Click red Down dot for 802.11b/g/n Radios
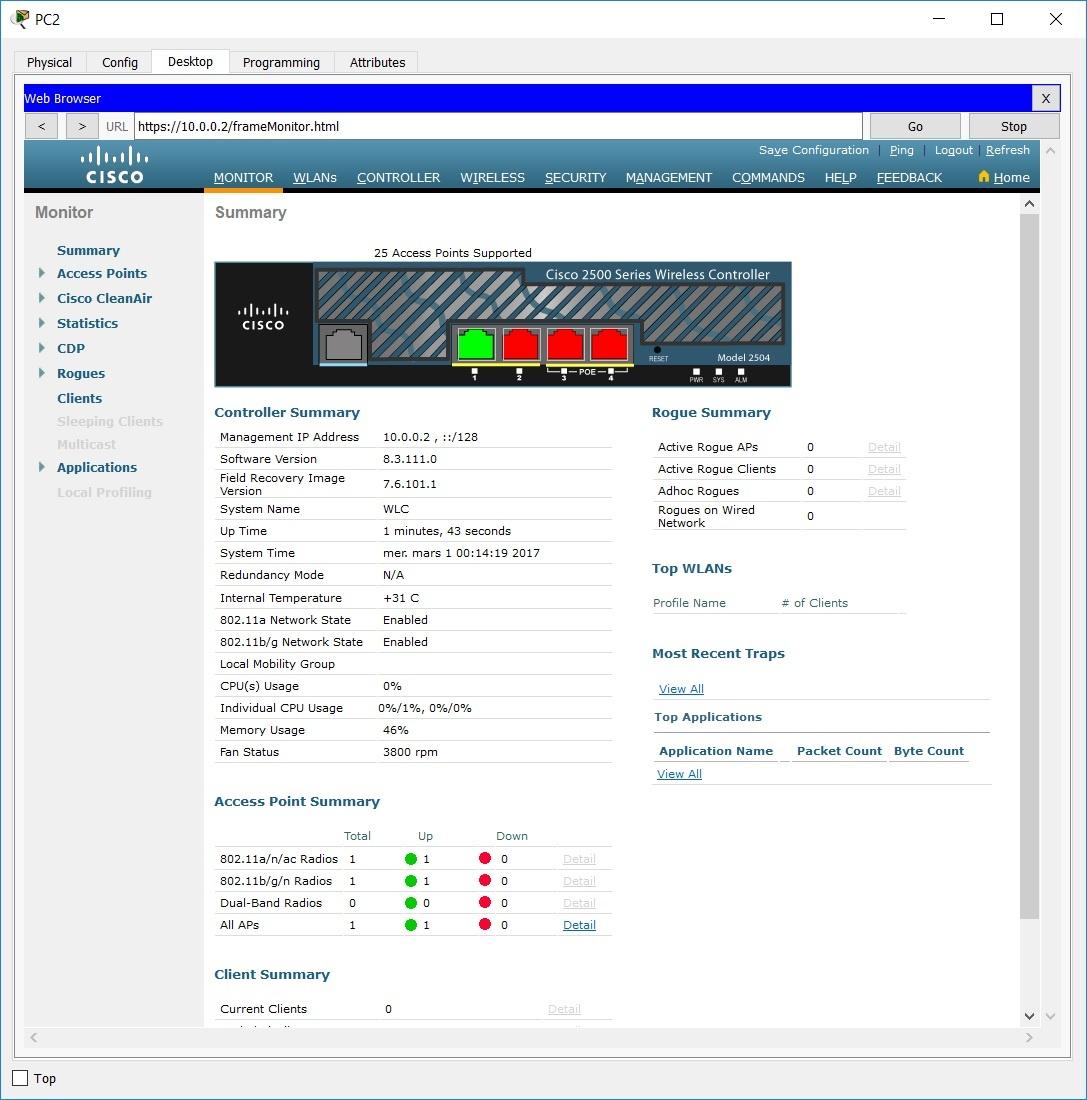Image resolution: width=1087 pixels, height=1100 pixels. (x=485, y=880)
